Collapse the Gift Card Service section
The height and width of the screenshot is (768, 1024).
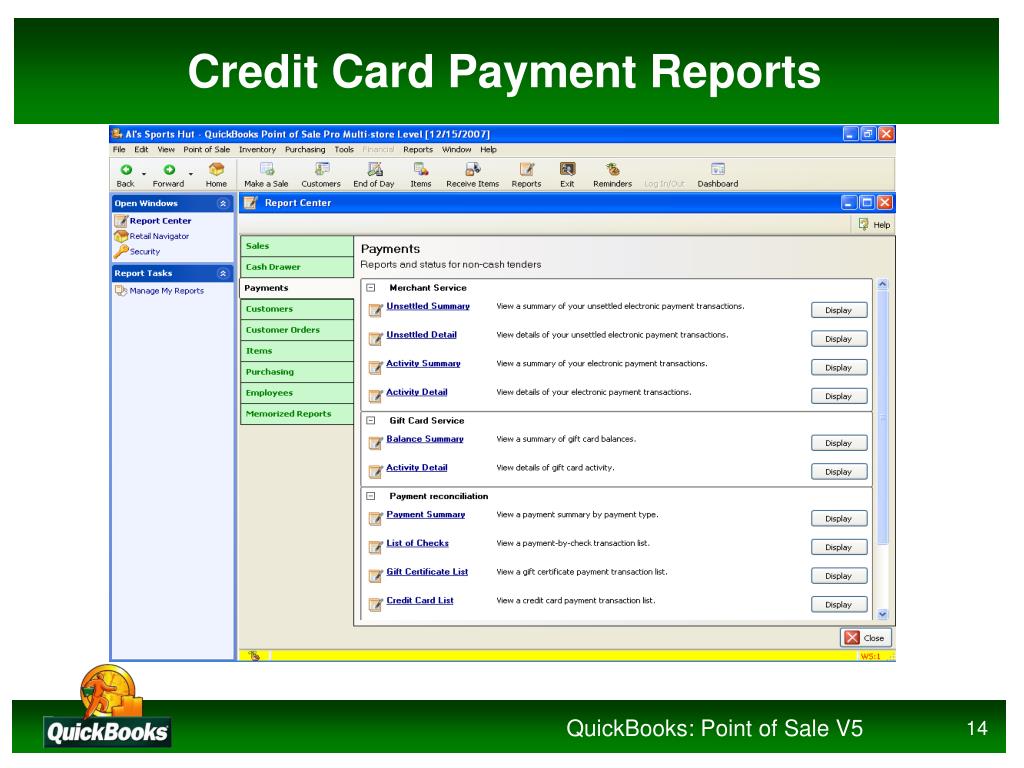[371, 421]
